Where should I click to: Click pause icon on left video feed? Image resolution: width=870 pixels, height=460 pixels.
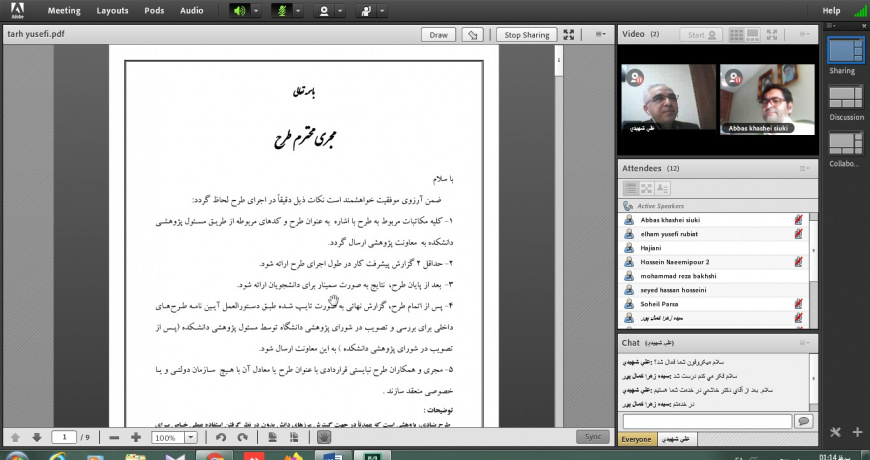[x=635, y=77]
